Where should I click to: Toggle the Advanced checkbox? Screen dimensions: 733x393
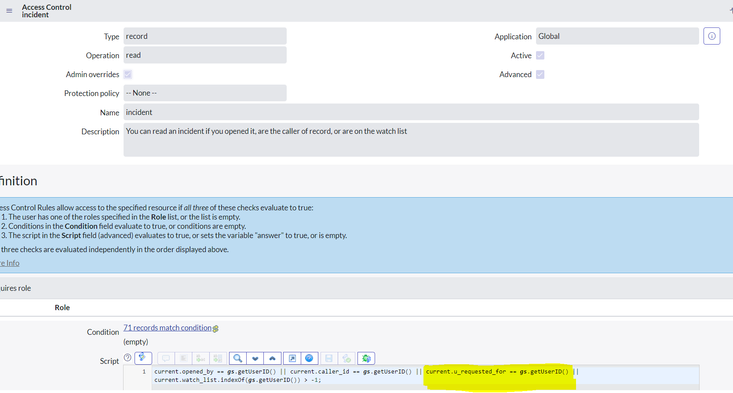tap(540, 74)
